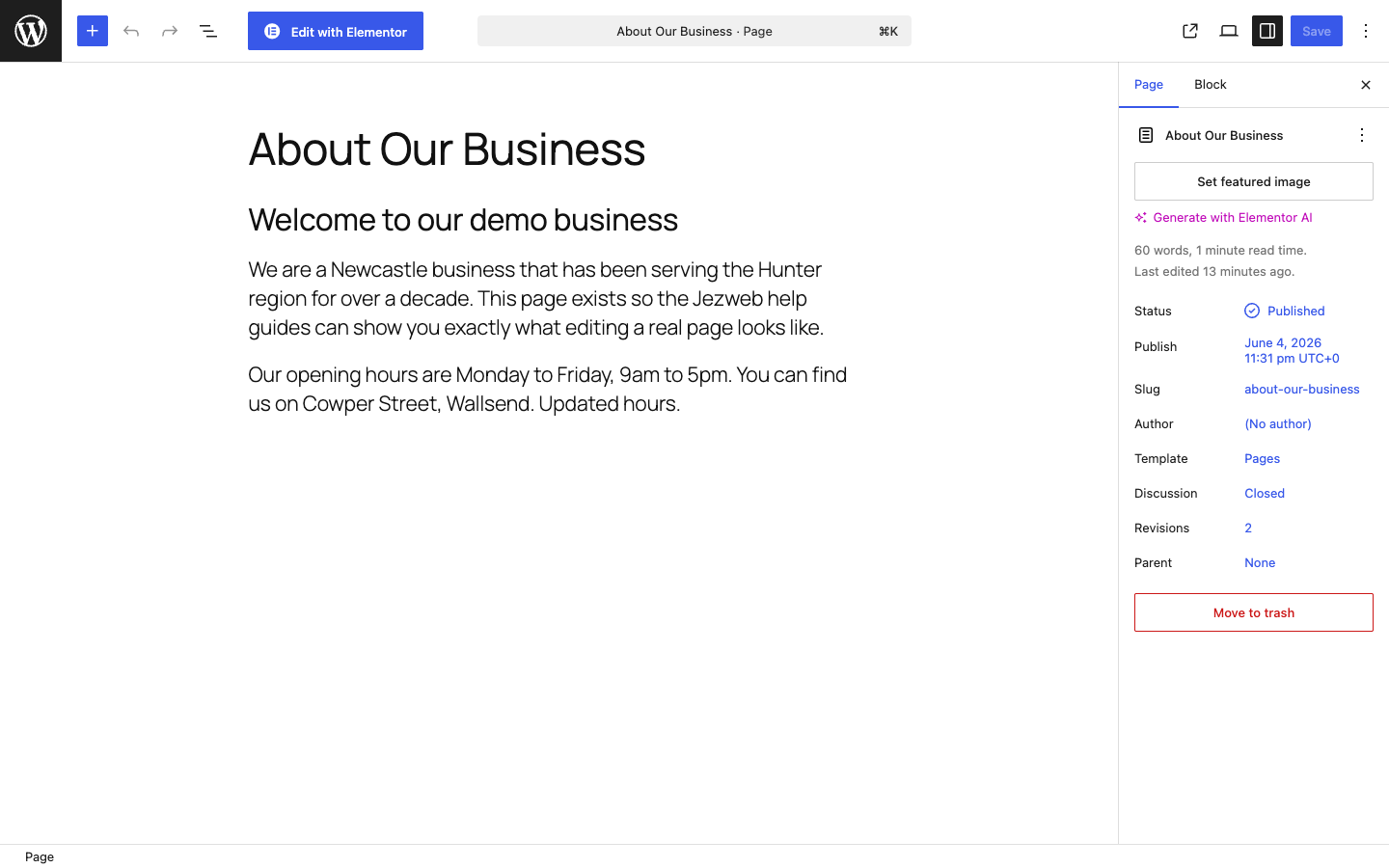Click the Save button
The width and height of the screenshot is (1389, 868).
pyautogui.click(x=1317, y=31)
